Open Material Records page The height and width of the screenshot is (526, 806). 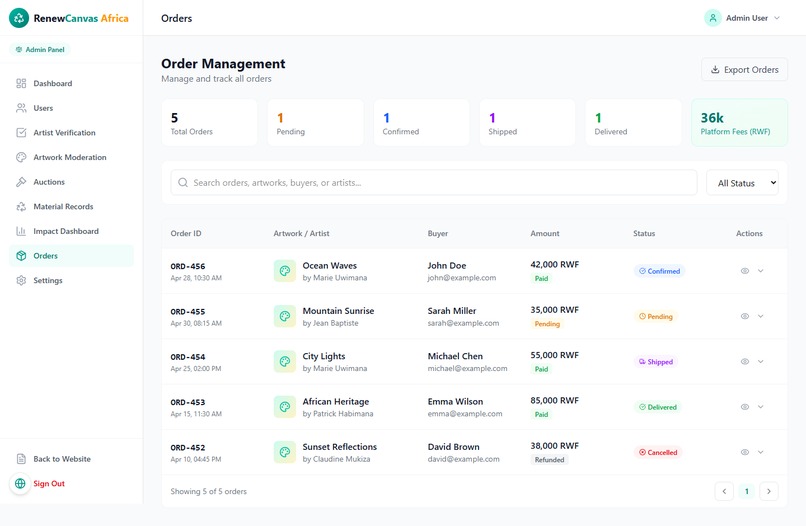click(71, 207)
